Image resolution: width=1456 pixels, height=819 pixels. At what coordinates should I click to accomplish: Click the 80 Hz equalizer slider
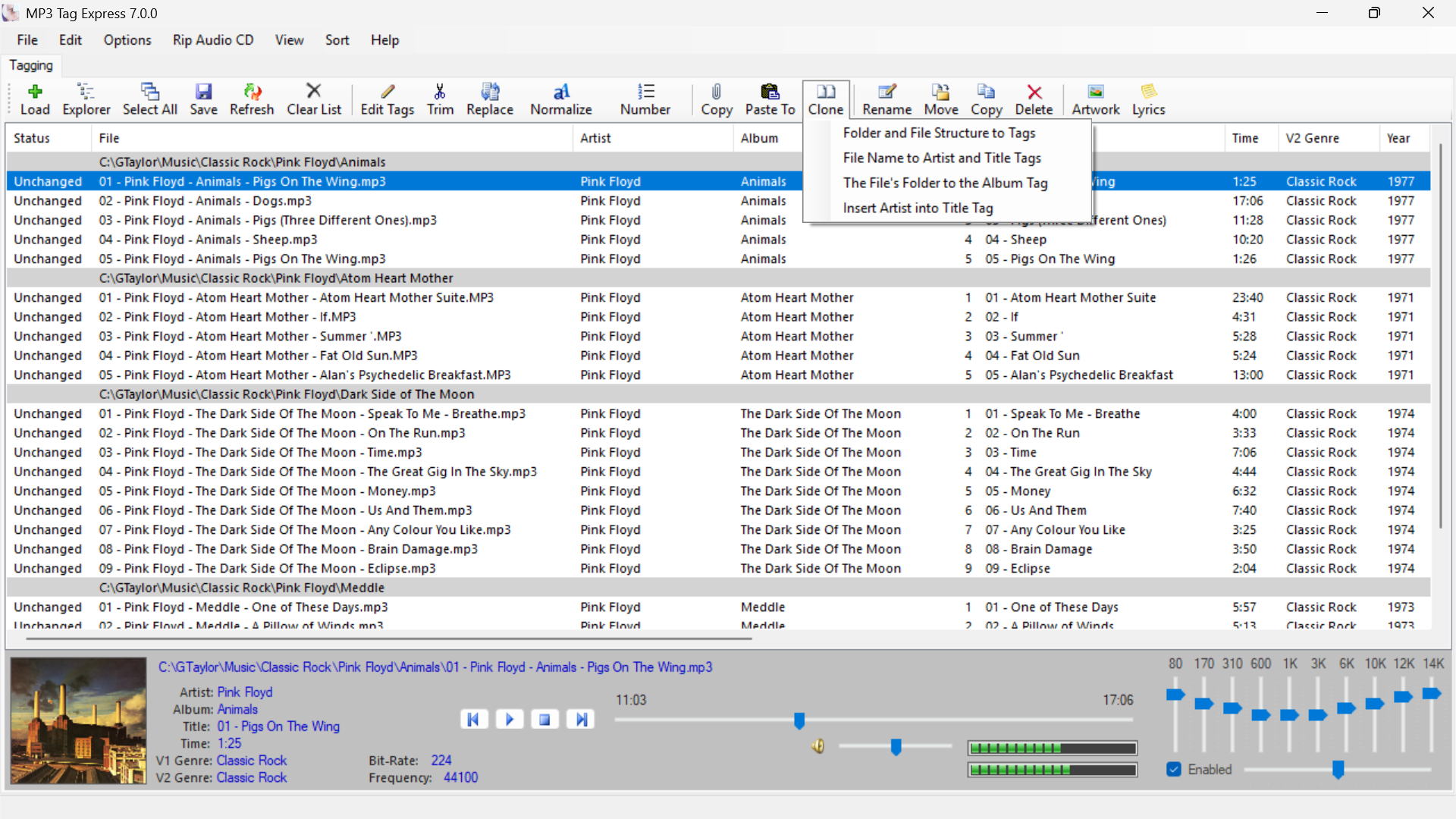(1175, 695)
